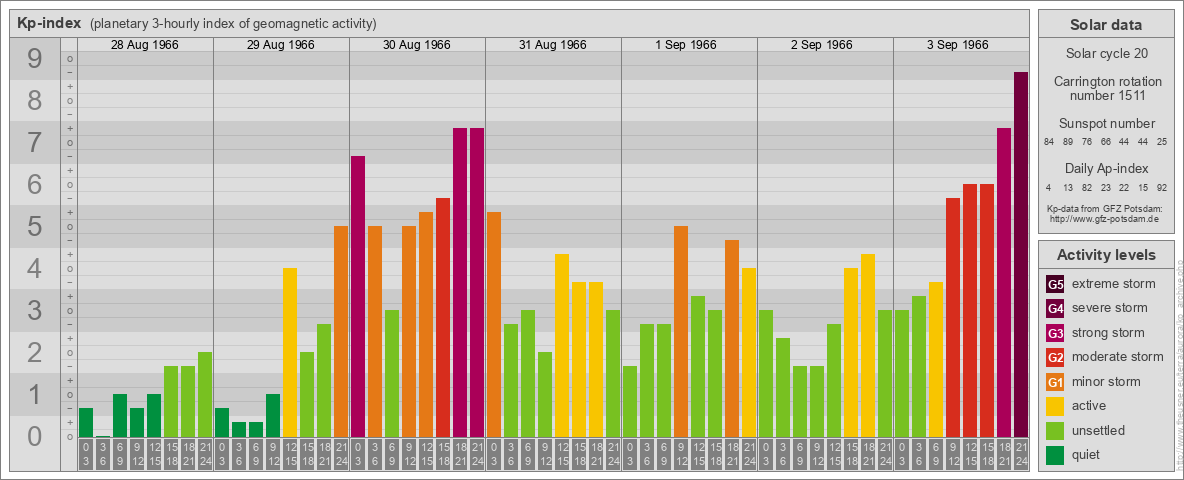1184x480 pixels.
Task: Select the 28 Aug 1966 date header
Action: [145, 45]
